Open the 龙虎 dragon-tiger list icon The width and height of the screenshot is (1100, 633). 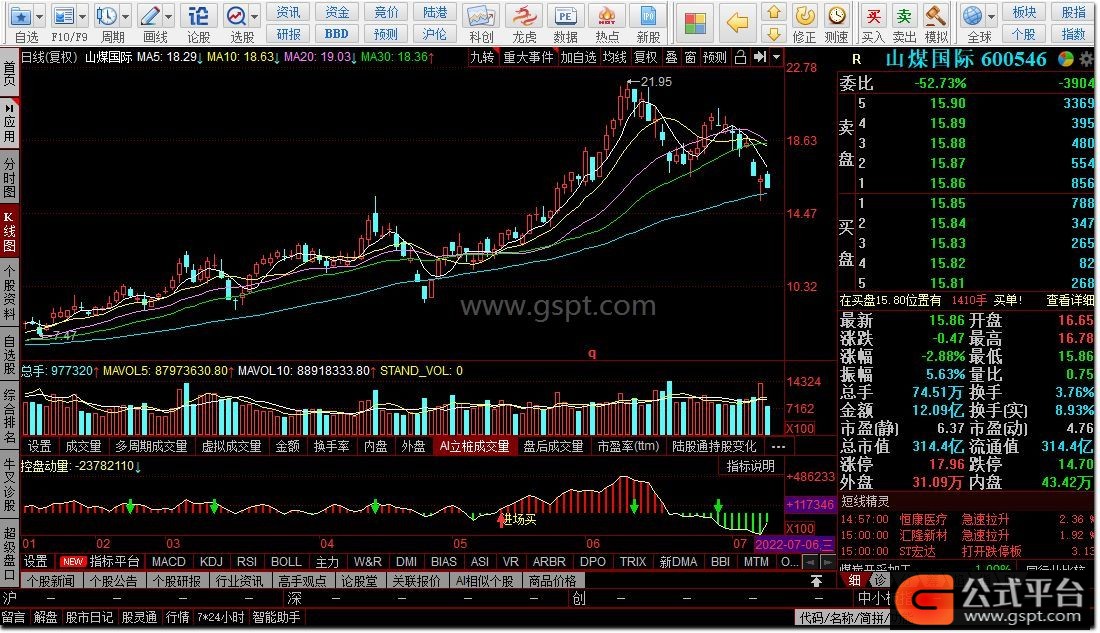point(523,15)
